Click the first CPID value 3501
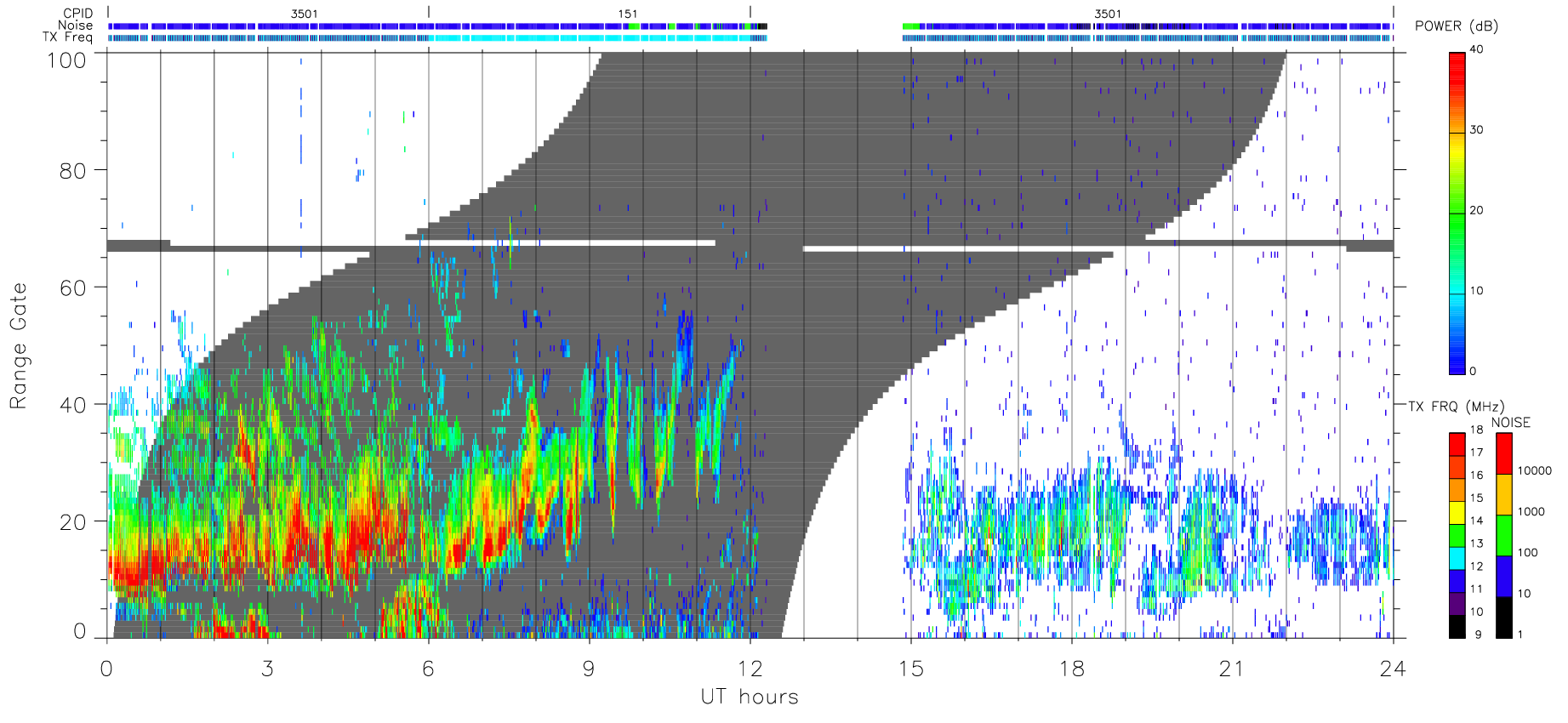The height and width of the screenshot is (723, 1568). click(304, 14)
